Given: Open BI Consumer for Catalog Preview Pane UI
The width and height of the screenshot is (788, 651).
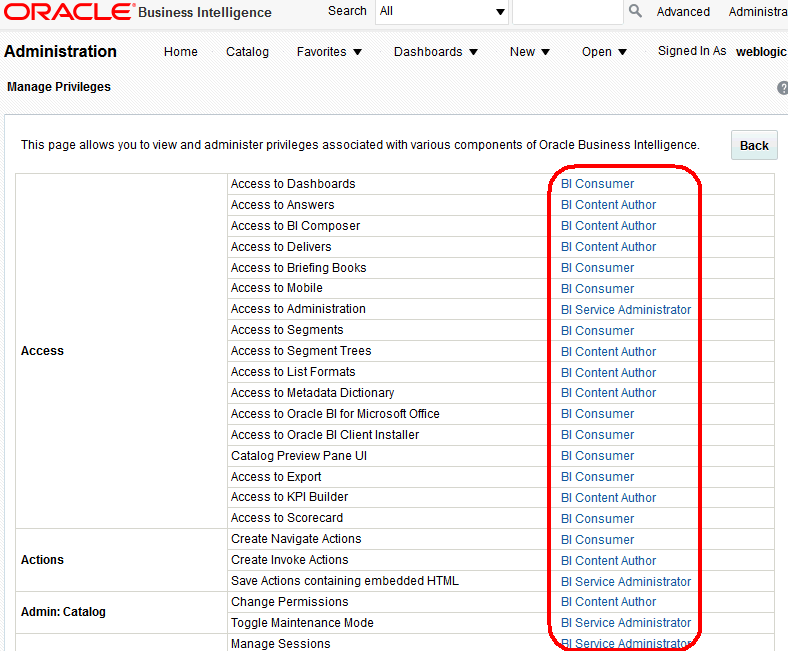Looking at the screenshot, I should 597,456.
